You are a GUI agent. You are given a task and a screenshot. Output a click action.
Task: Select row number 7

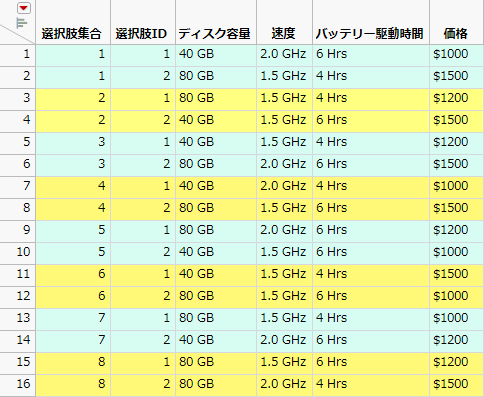click(17, 186)
